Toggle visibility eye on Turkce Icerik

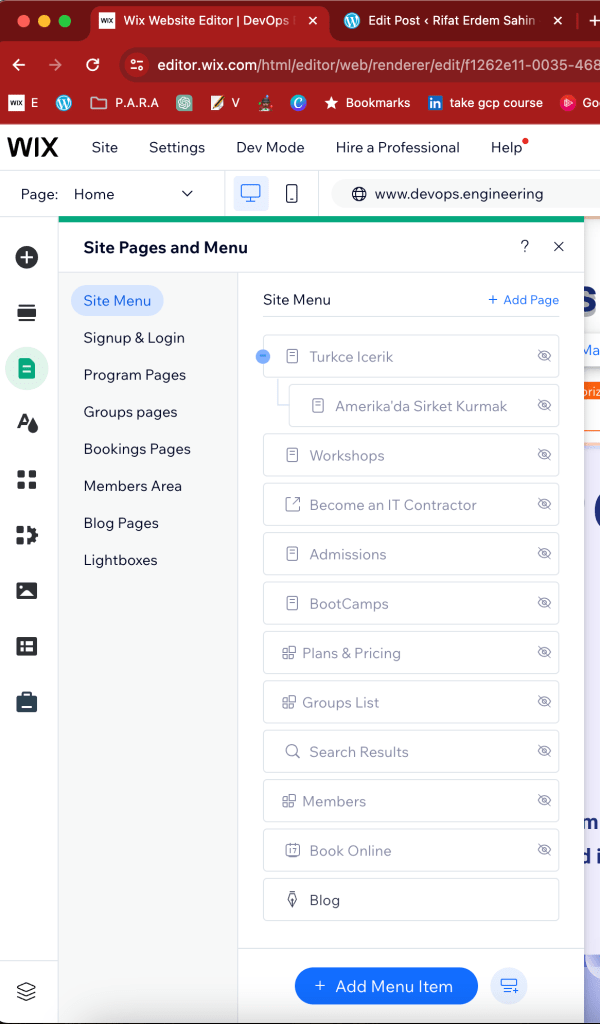pyautogui.click(x=544, y=357)
